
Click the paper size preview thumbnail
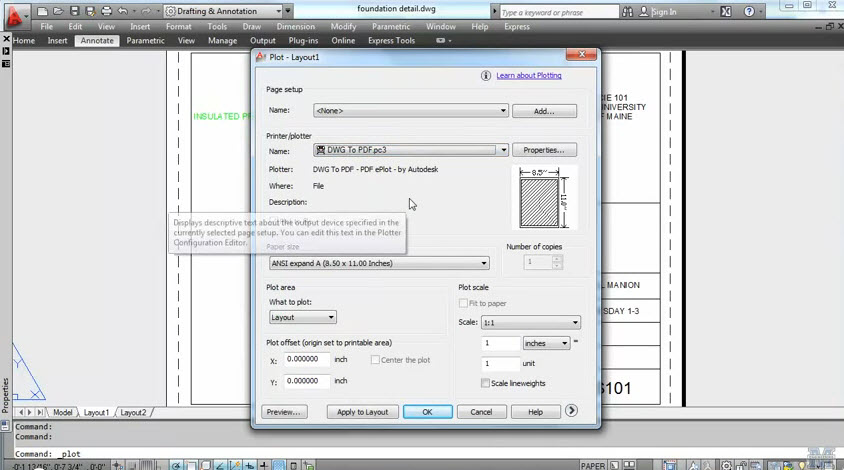(x=544, y=198)
